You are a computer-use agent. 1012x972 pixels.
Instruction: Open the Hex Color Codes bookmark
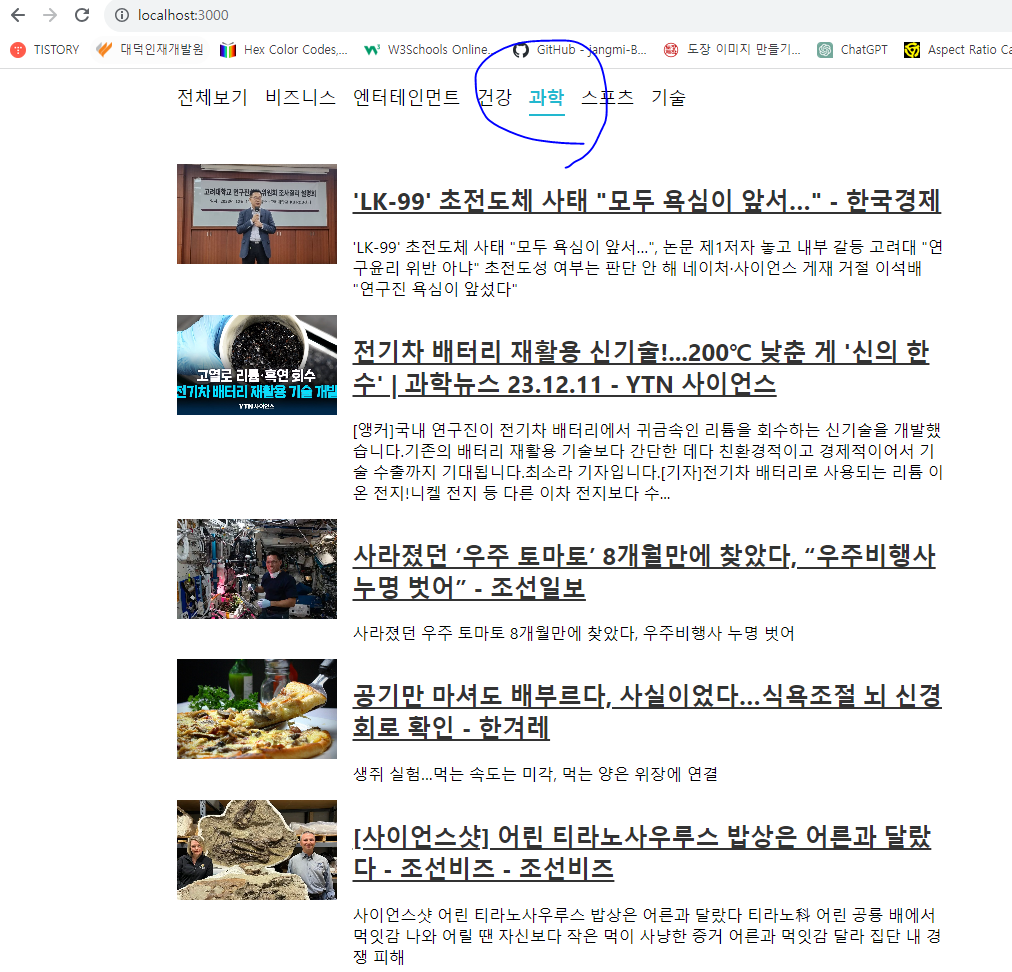click(x=284, y=50)
